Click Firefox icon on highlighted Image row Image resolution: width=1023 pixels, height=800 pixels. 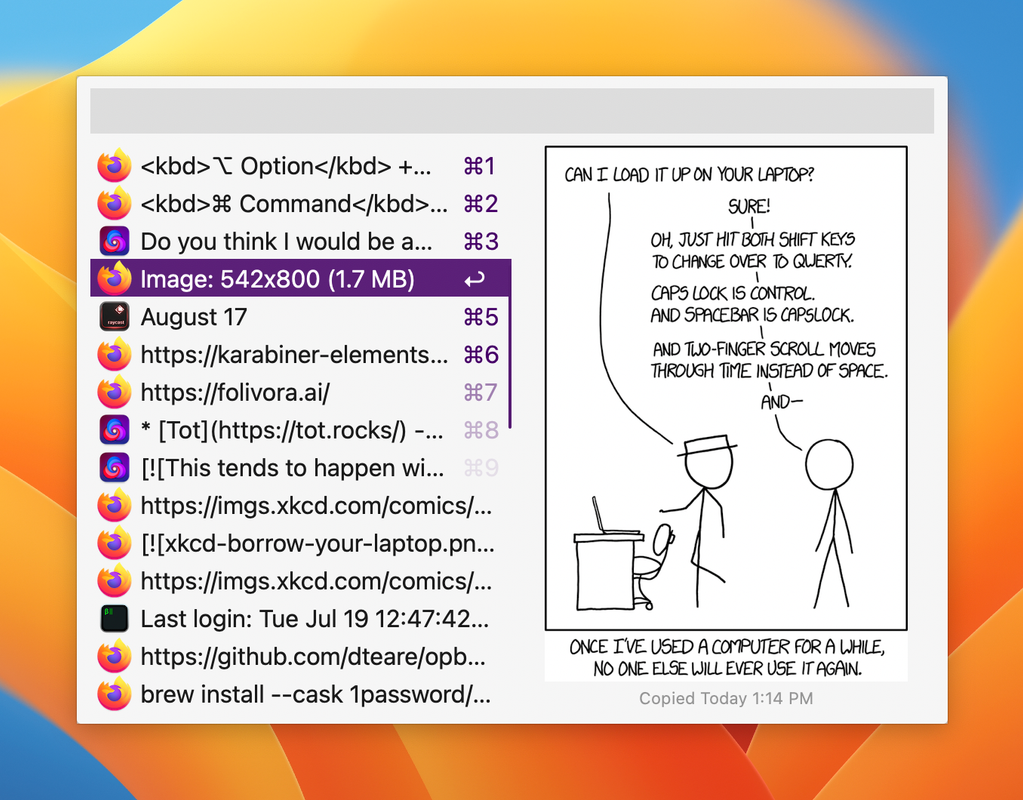(114, 279)
